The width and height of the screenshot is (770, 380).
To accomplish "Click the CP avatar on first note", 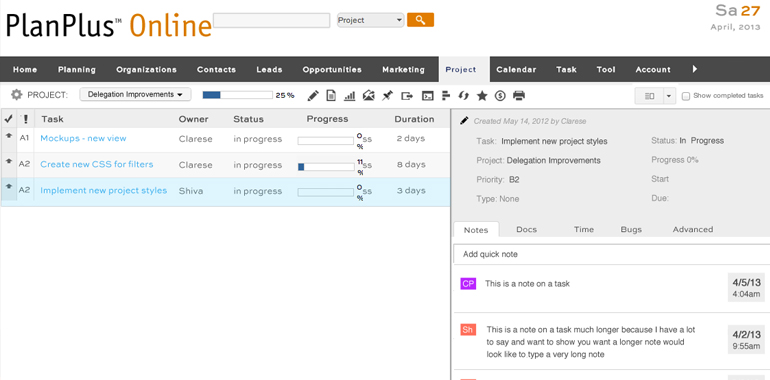I will pos(468,283).
